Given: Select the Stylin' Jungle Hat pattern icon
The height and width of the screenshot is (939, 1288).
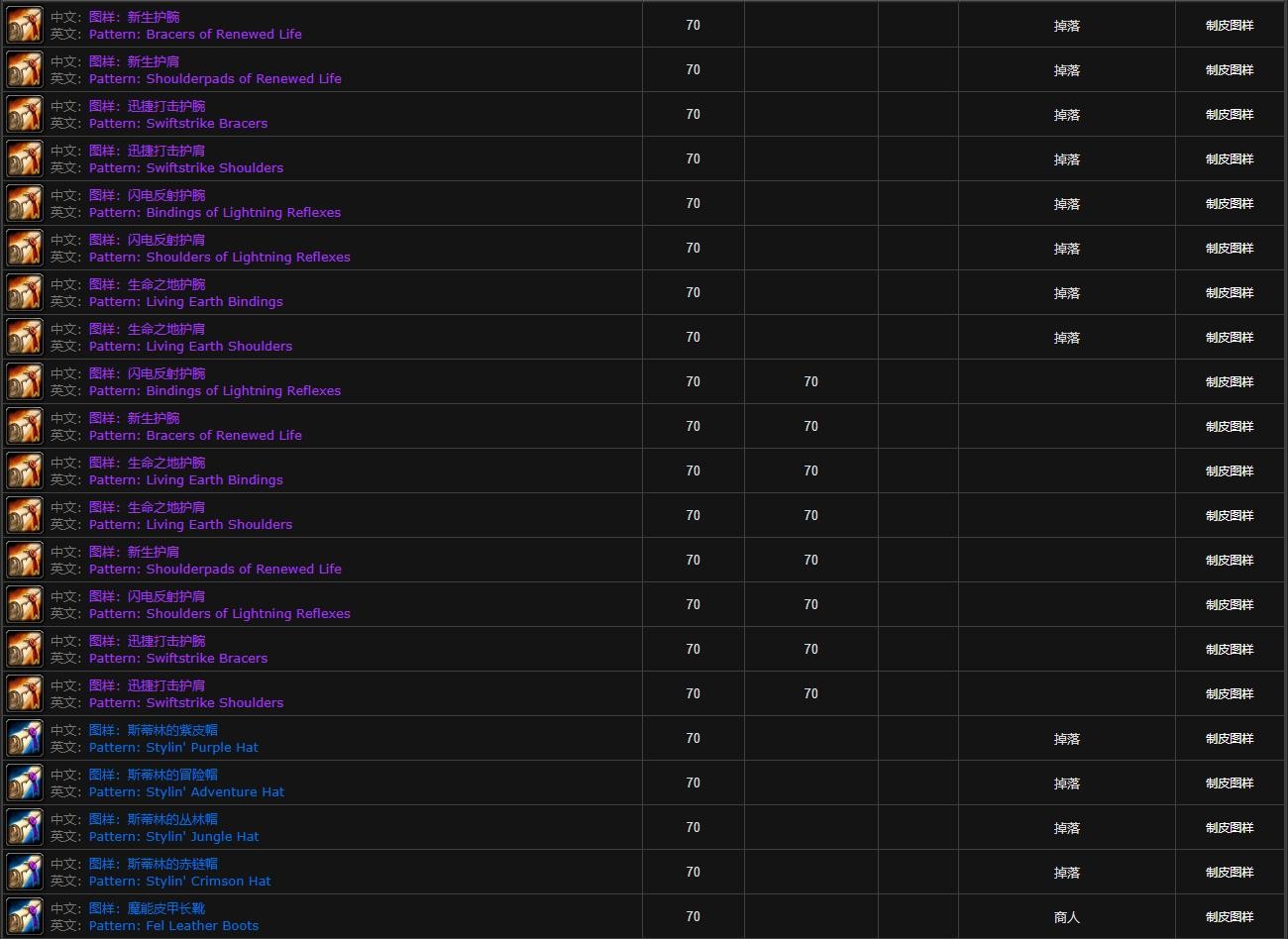Looking at the screenshot, I should click(x=25, y=828).
